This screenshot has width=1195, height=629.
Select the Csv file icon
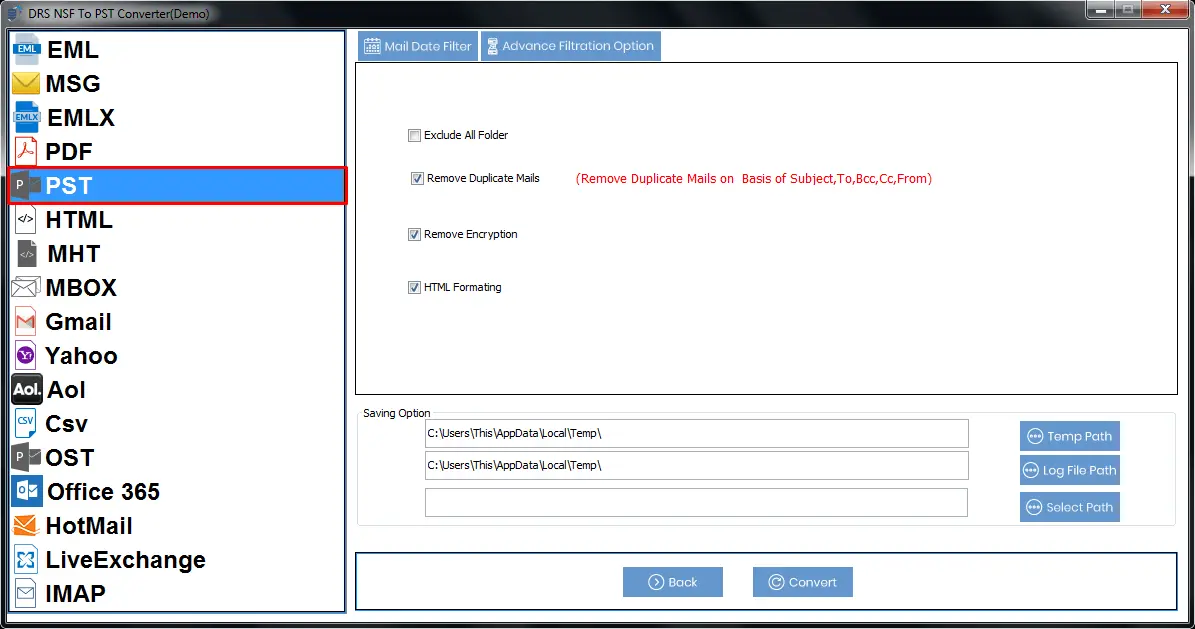coord(26,423)
